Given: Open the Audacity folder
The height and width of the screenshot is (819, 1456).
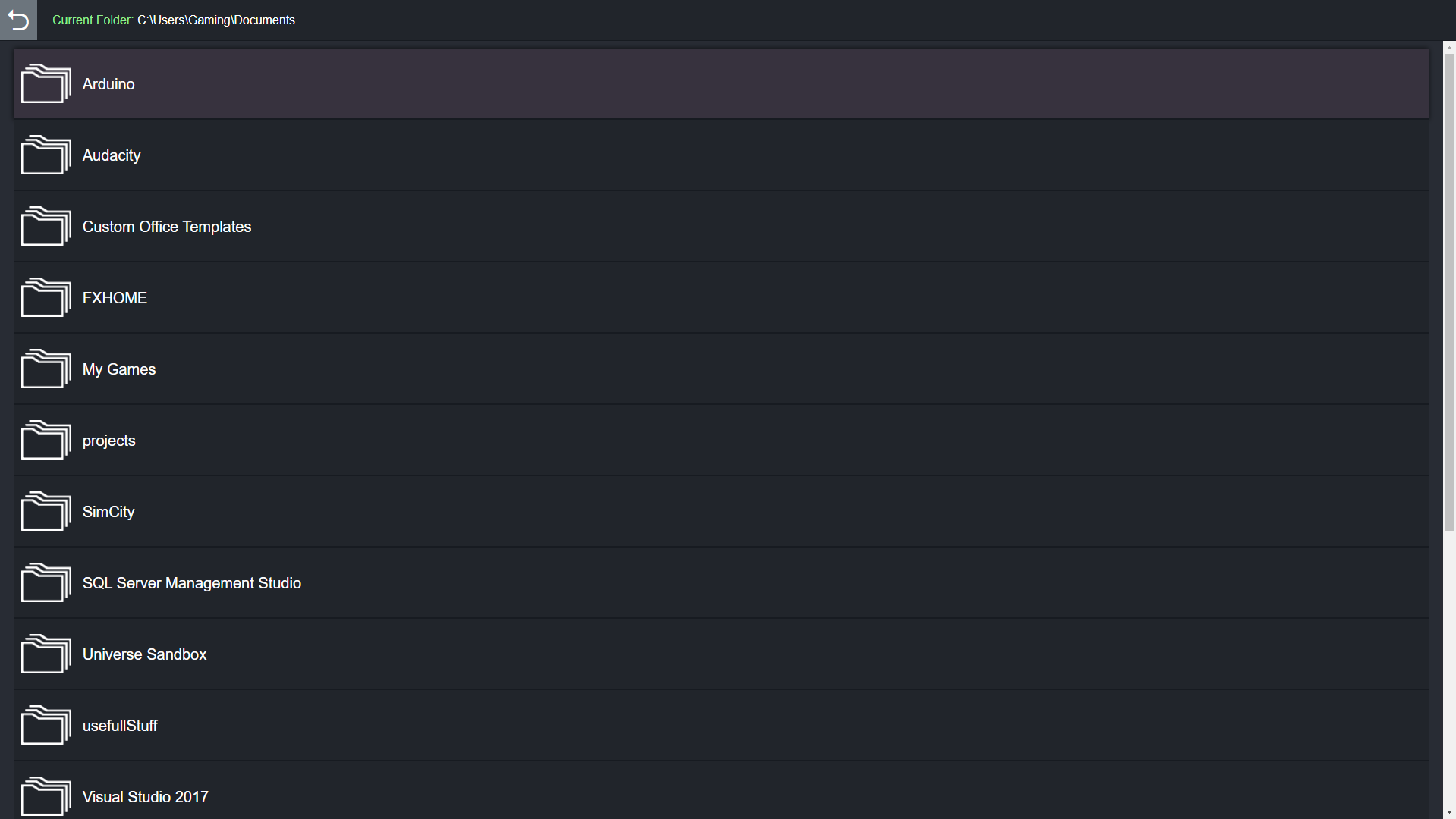Looking at the screenshot, I should pyautogui.click(x=111, y=155).
